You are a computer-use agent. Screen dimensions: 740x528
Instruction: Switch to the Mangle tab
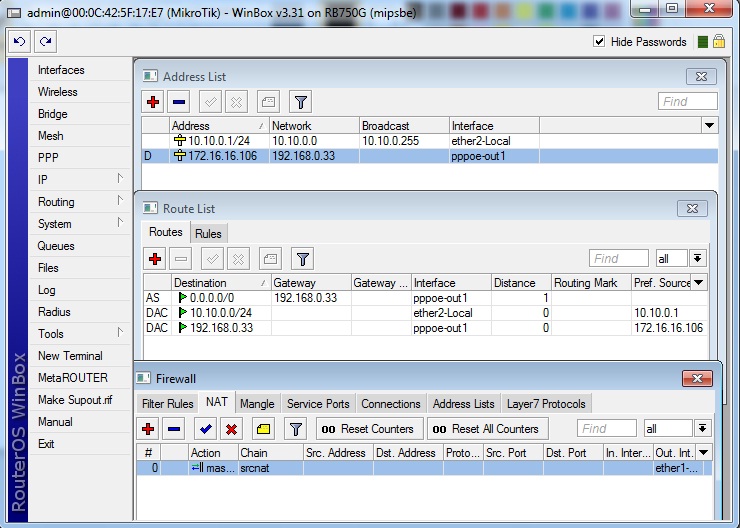[257, 404]
